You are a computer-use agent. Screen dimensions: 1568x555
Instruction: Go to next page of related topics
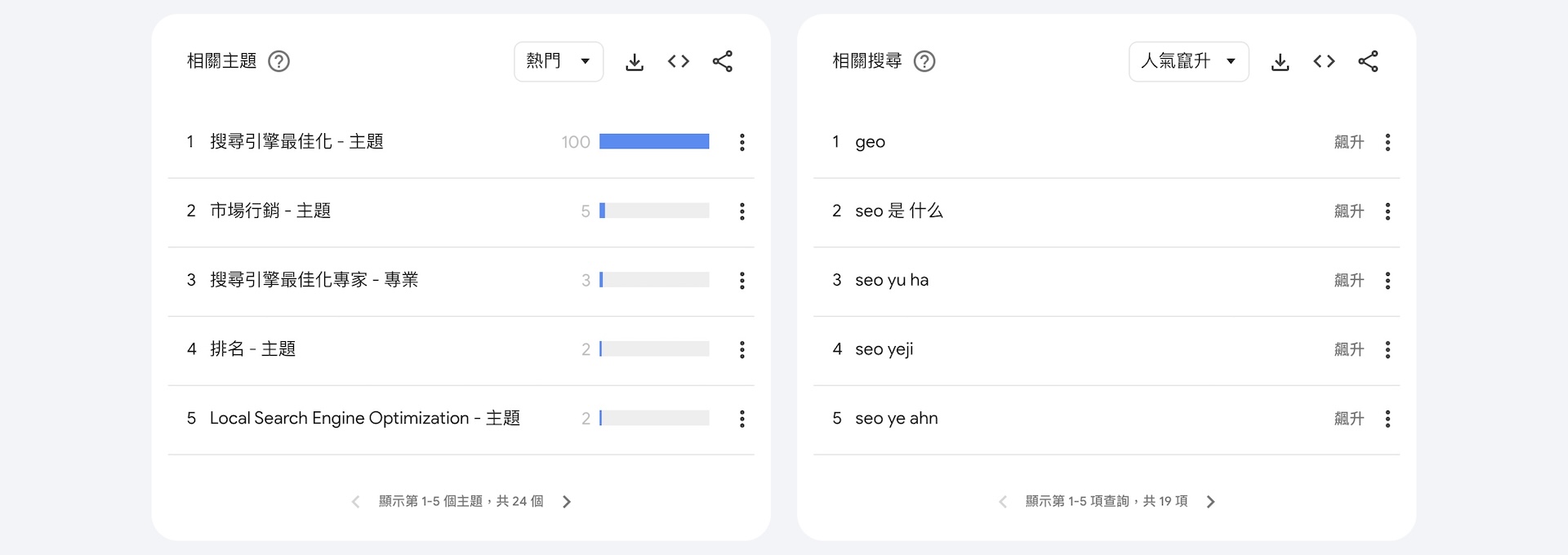click(x=567, y=502)
